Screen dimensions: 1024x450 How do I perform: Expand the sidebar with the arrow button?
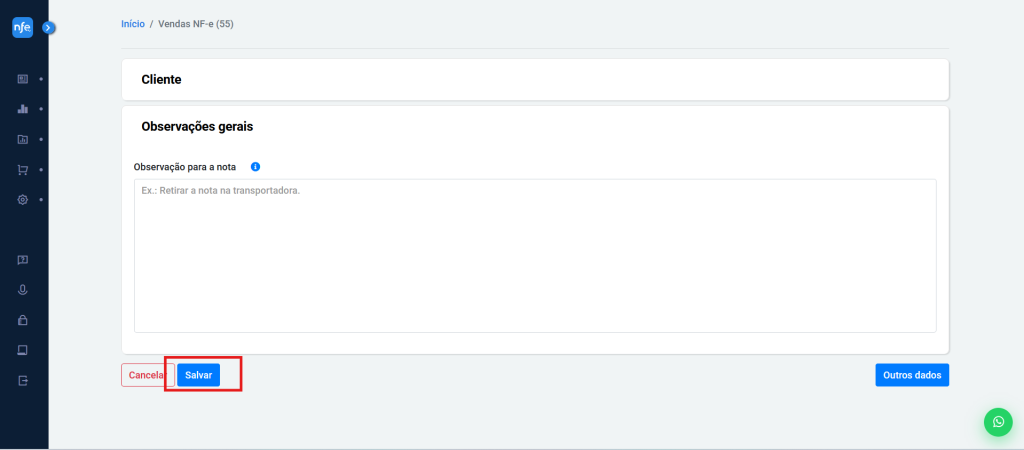point(48,28)
